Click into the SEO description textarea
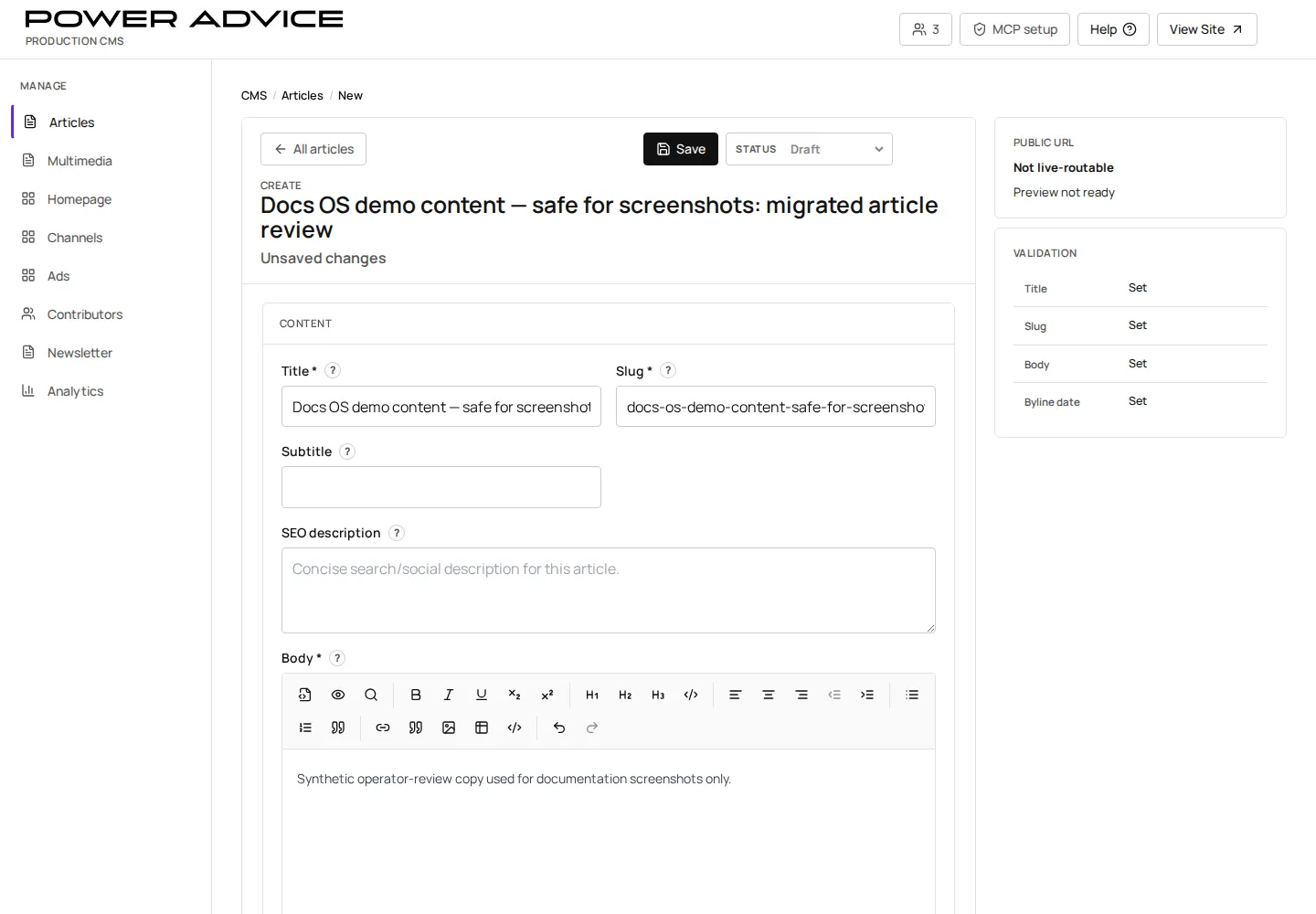 tap(609, 590)
